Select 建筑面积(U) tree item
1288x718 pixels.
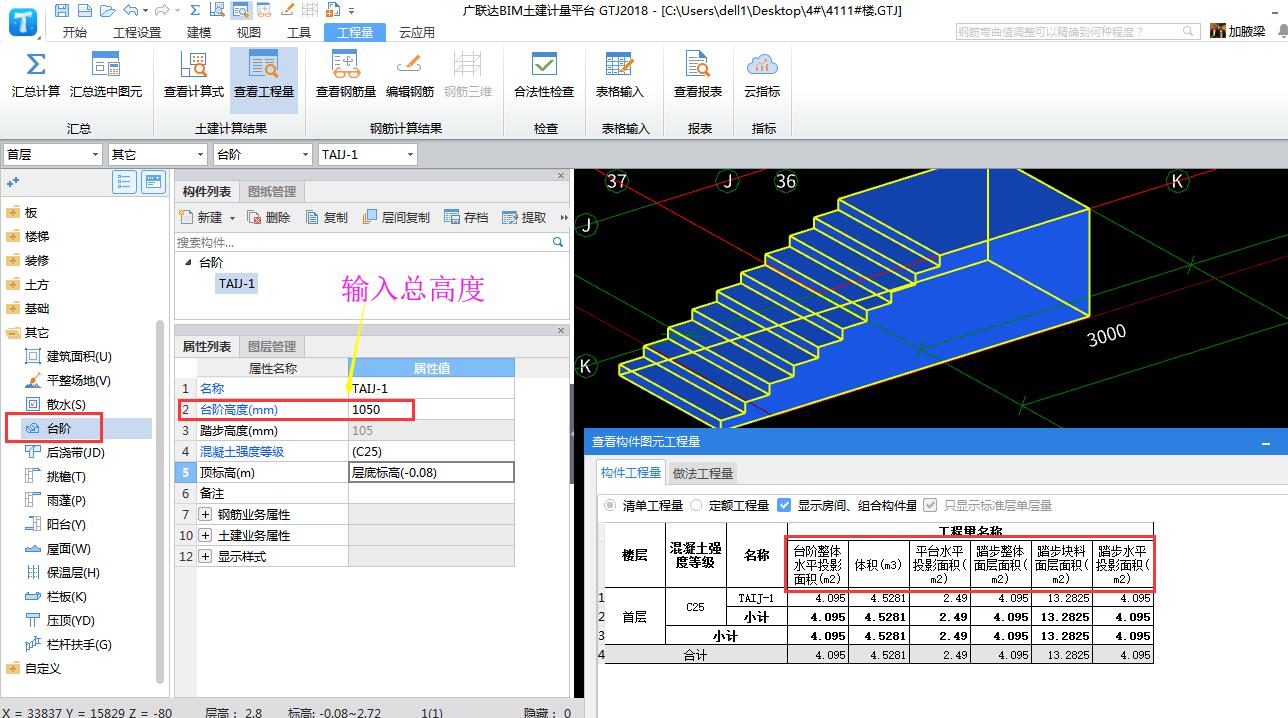(x=79, y=356)
